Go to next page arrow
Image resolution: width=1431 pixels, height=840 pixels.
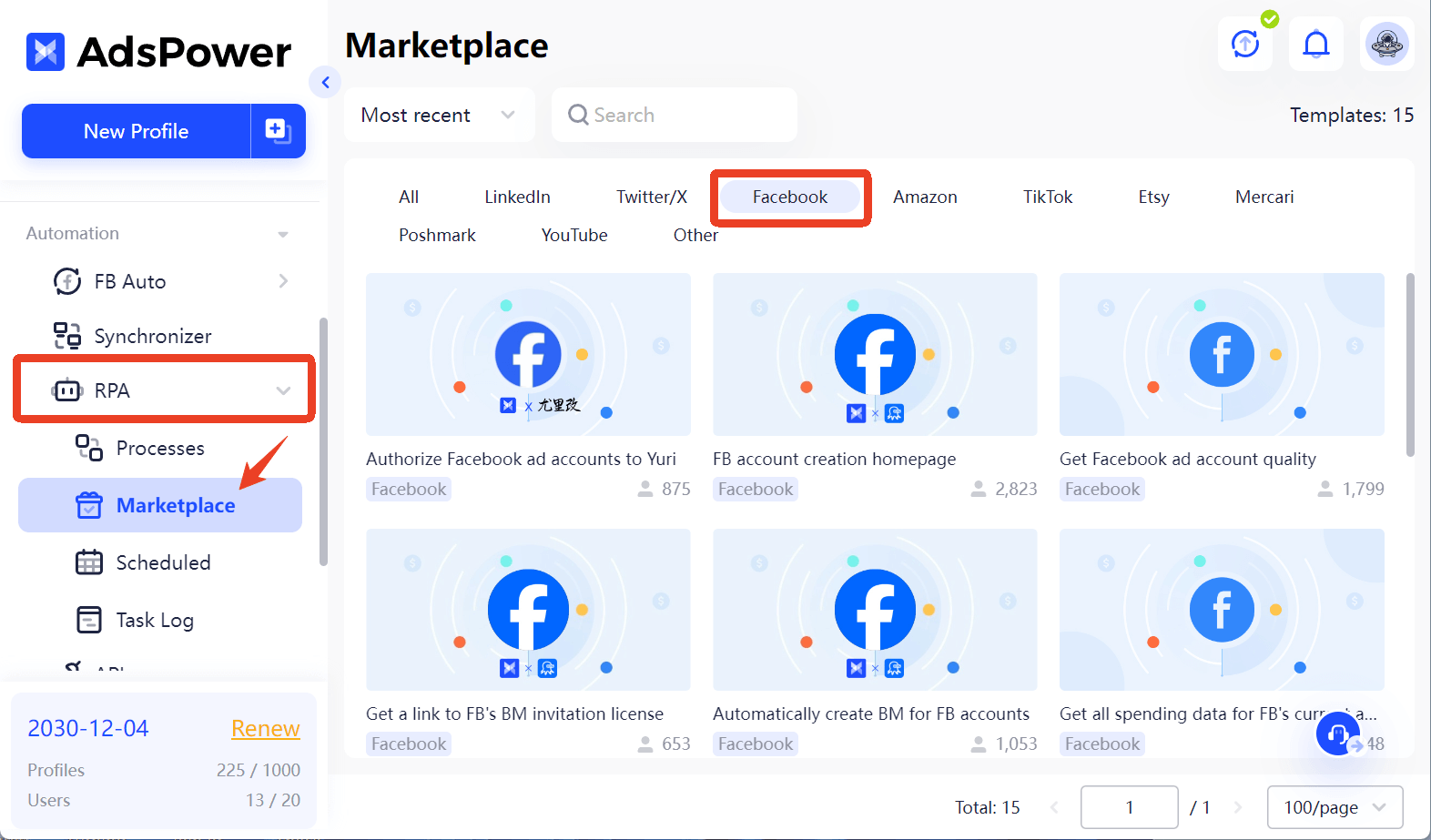pyautogui.click(x=1237, y=807)
